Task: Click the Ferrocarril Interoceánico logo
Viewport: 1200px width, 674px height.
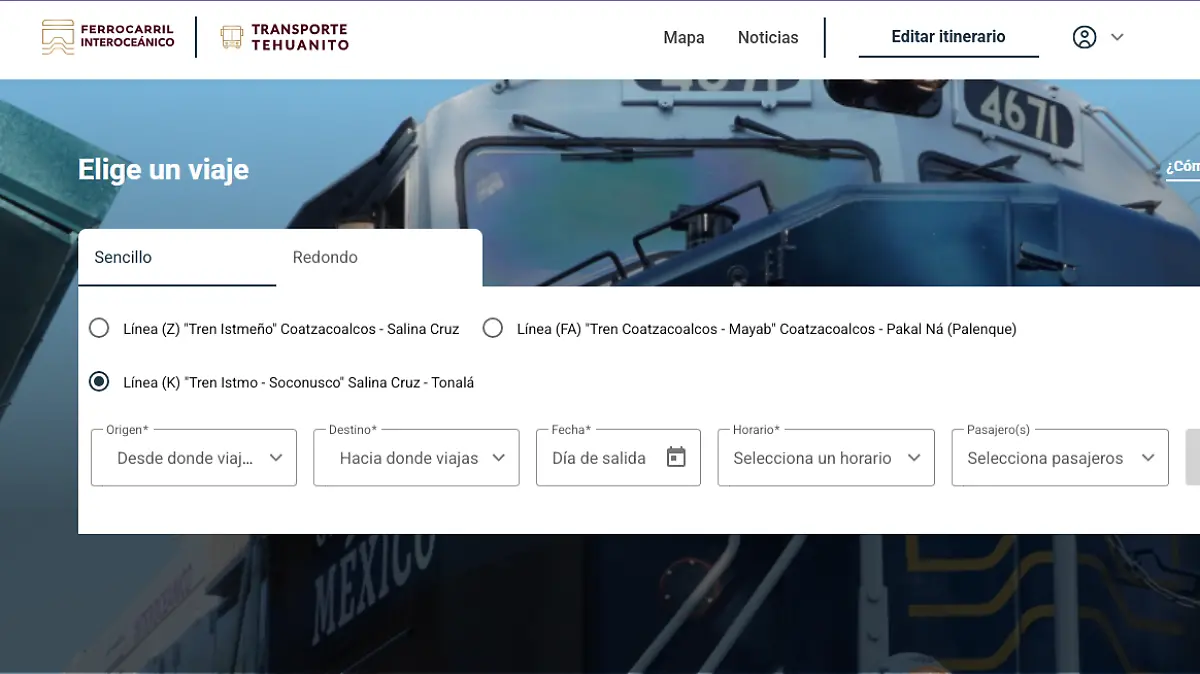Action: 108,38
